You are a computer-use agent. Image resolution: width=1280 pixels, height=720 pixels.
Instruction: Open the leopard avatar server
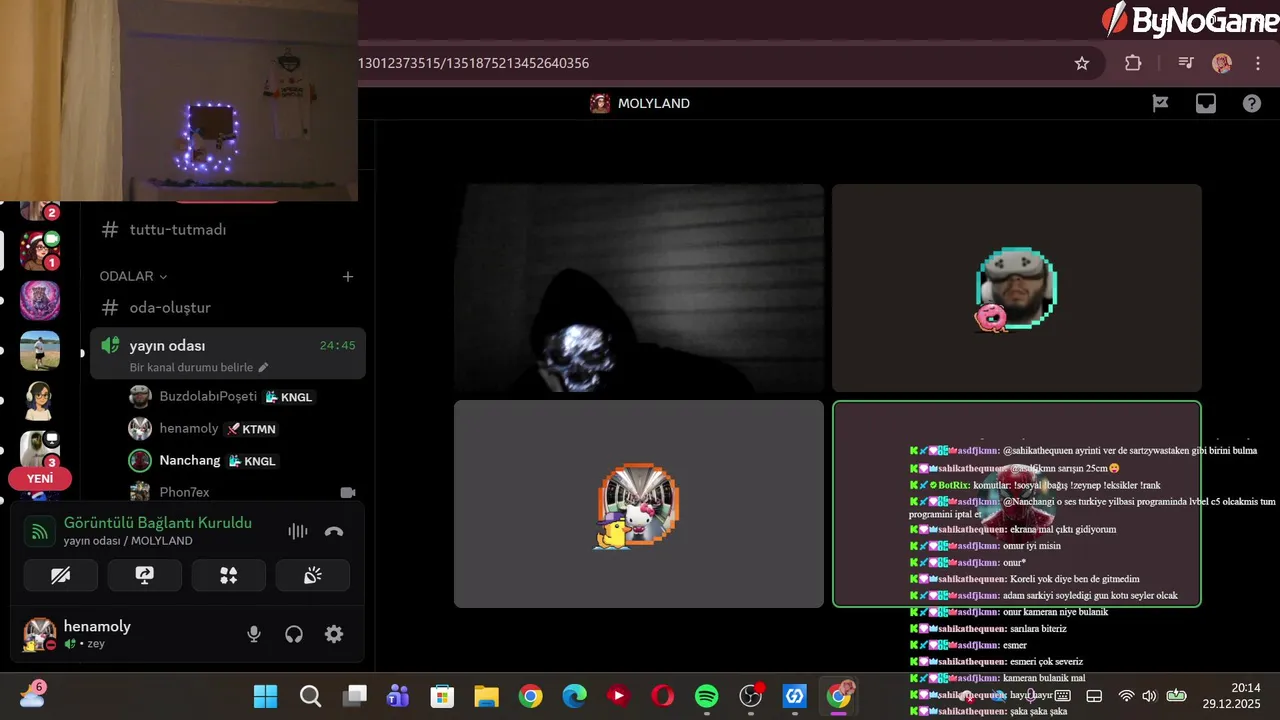[40, 300]
